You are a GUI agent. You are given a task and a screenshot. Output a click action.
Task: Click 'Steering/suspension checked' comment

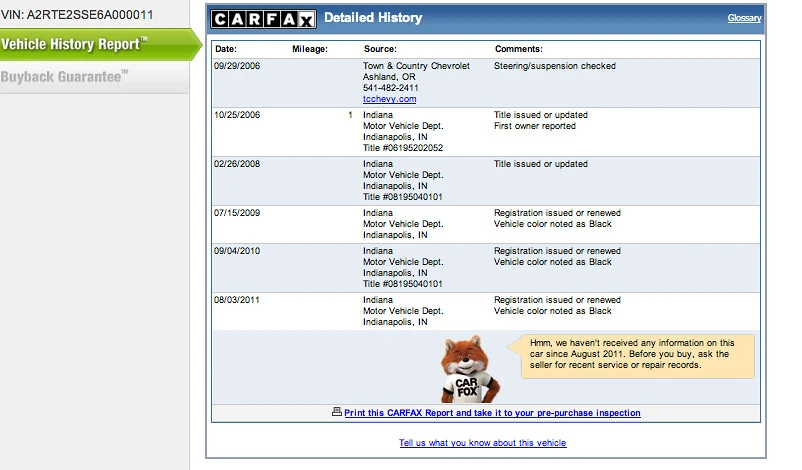555,66
